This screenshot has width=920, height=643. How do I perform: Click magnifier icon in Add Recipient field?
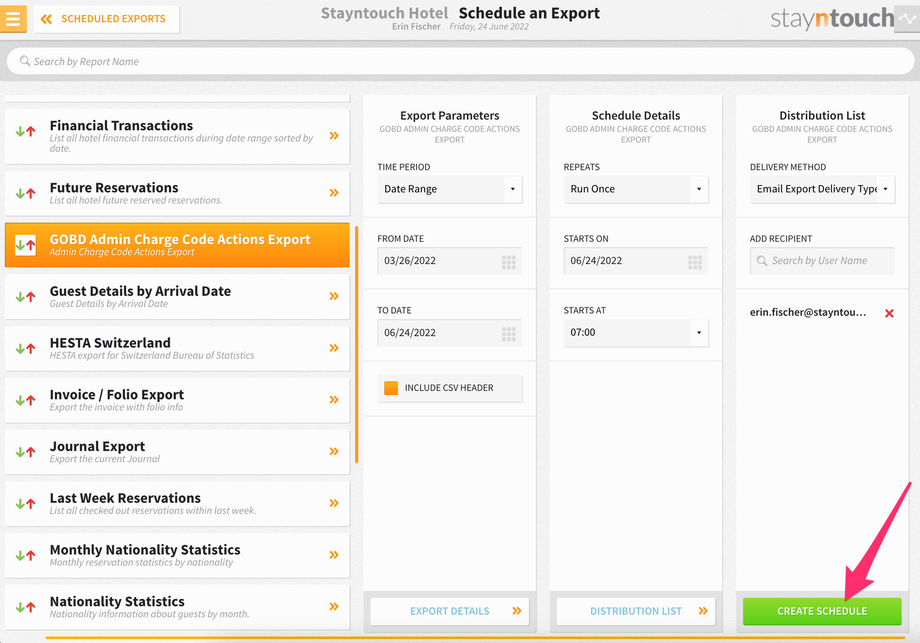762,260
